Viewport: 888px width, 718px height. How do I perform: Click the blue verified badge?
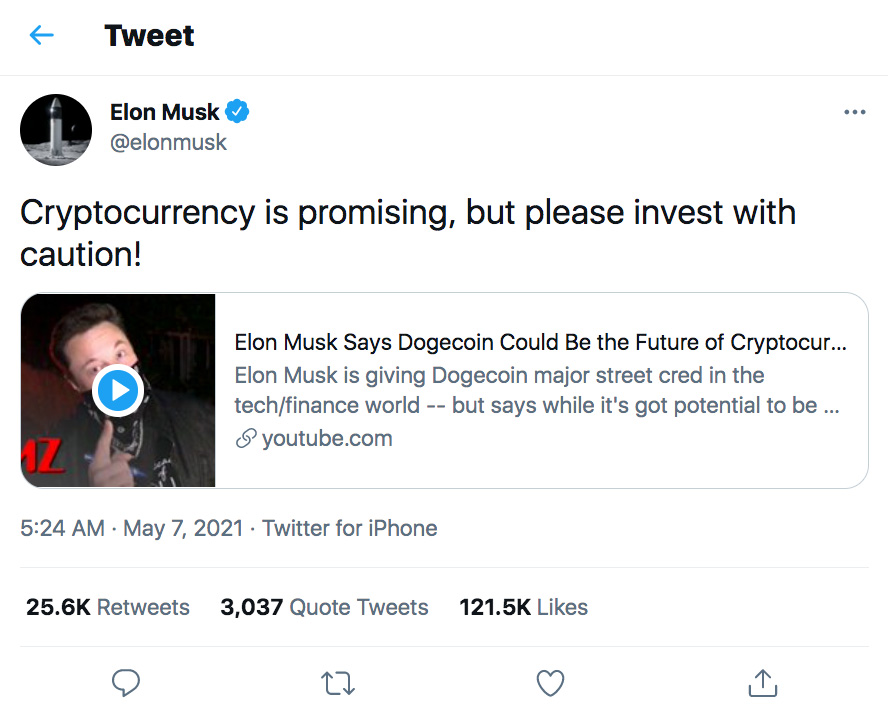point(237,112)
